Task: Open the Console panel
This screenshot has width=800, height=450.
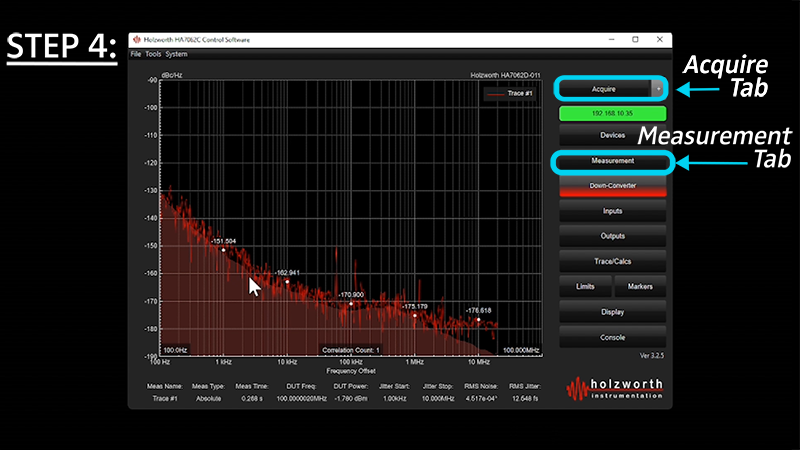Action: point(612,337)
